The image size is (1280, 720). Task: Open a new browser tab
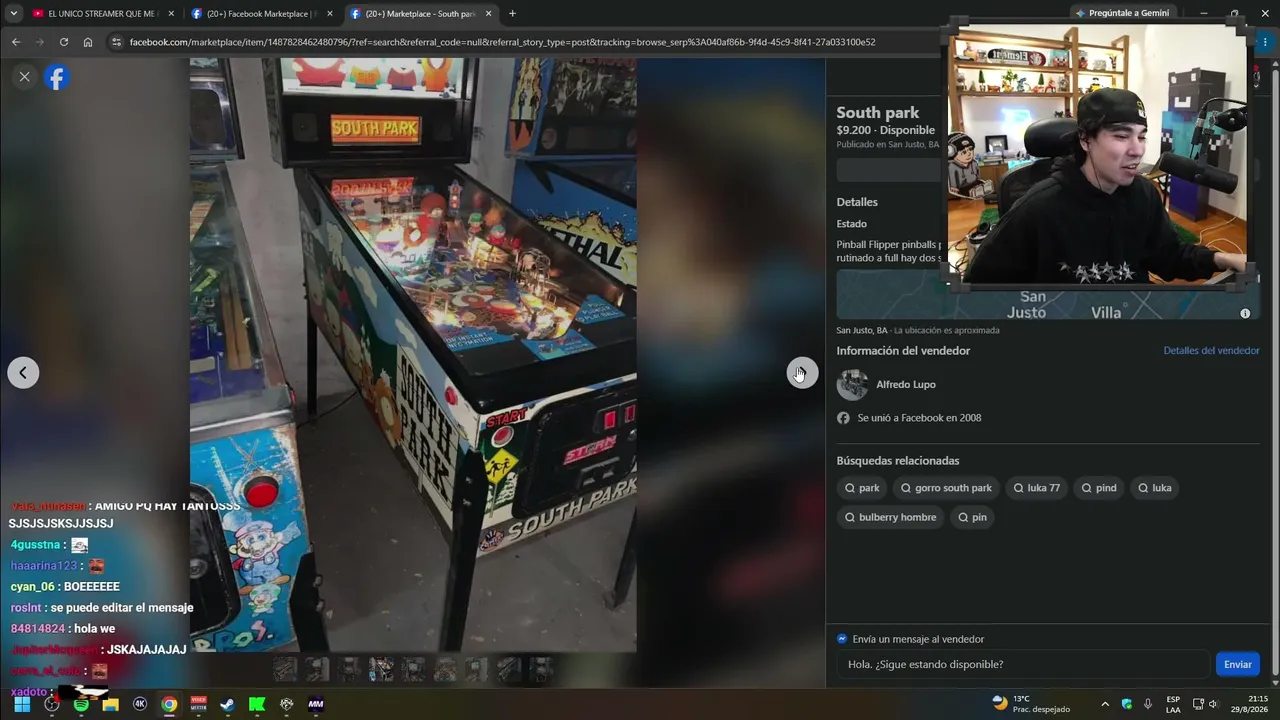point(512,14)
